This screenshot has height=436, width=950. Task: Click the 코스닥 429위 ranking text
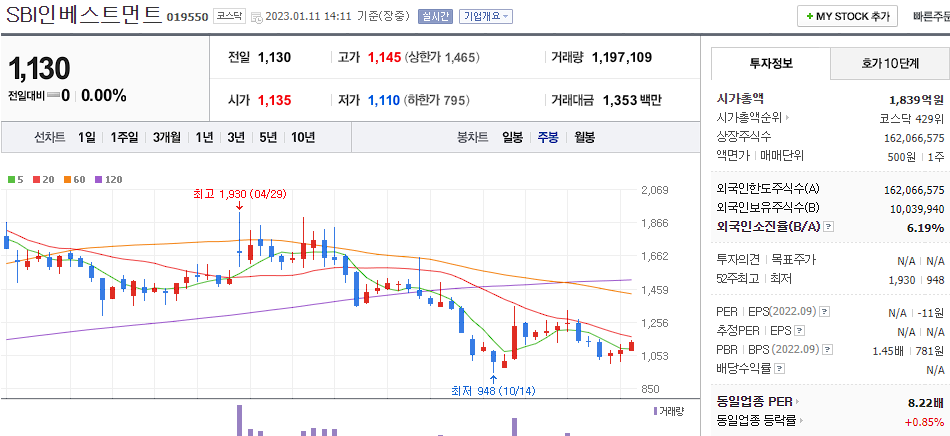click(912, 118)
